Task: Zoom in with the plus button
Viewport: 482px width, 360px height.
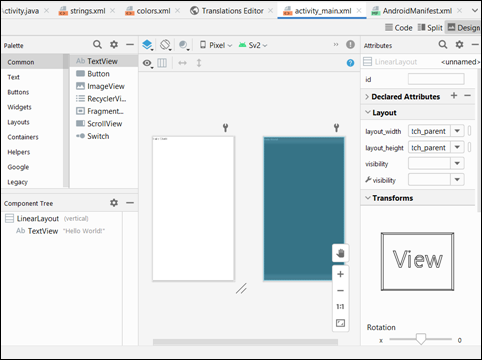Action: [x=340, y=274]
